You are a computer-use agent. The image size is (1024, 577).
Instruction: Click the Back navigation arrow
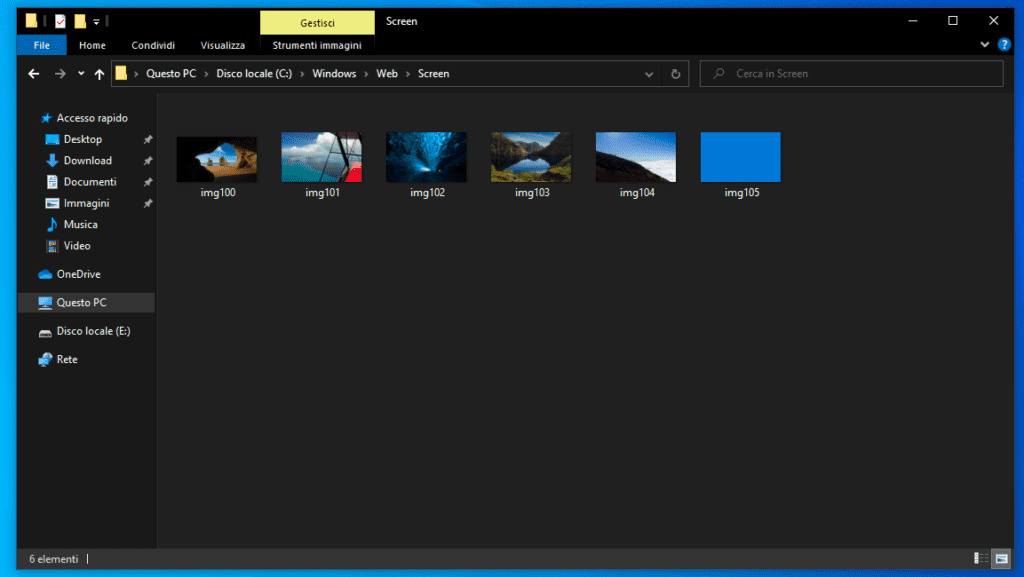34,74
